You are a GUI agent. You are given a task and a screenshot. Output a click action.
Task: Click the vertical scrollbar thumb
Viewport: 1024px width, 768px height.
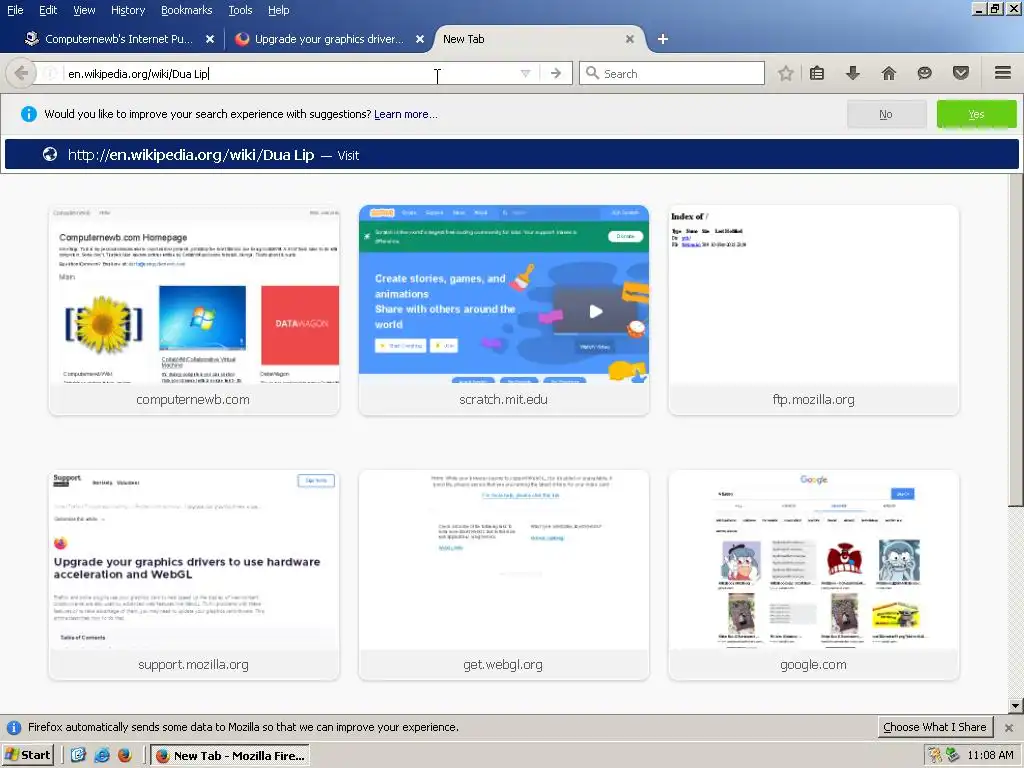[x=1016, y=340]
